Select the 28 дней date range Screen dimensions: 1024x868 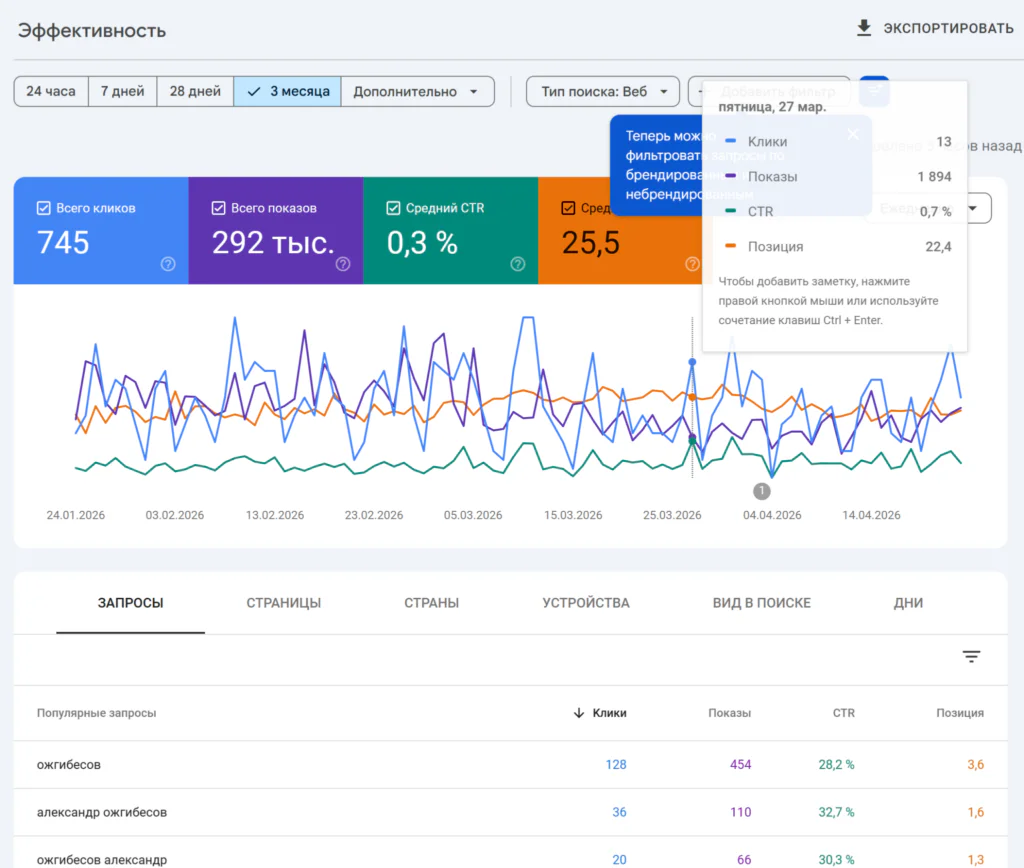pos(195,91)
